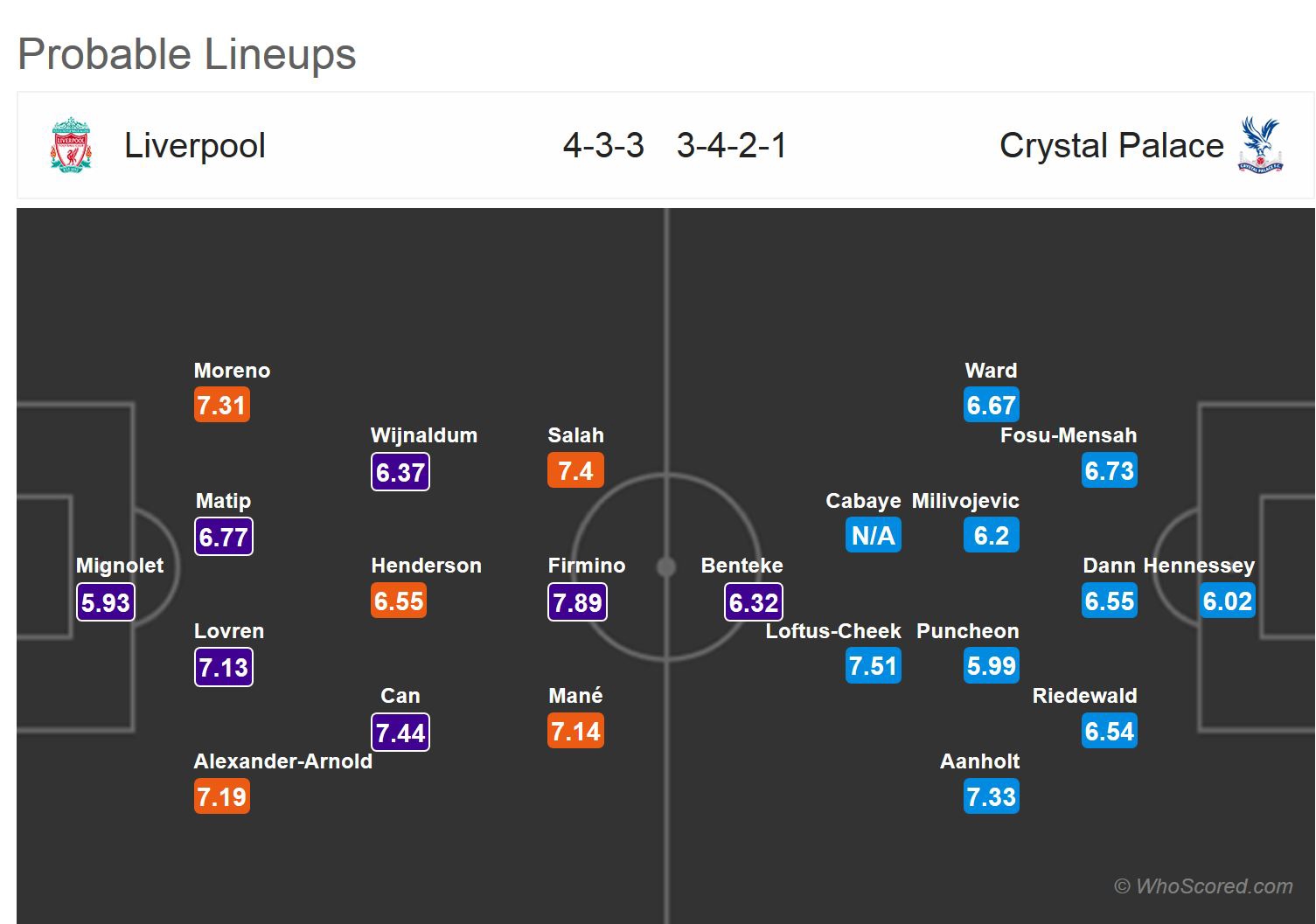
Task: Click Firmino's 7.89 rating badge
Action: pos(577,602)
